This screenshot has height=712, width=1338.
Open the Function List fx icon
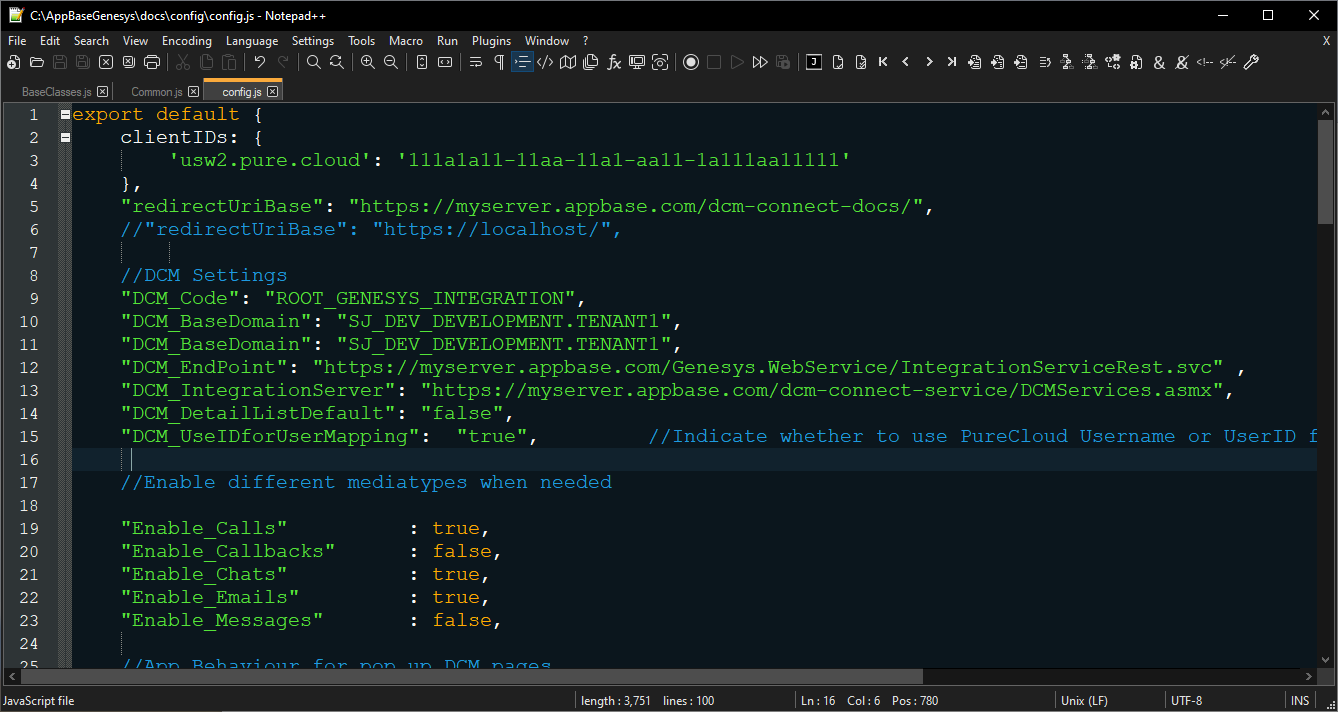coord(614,62)
